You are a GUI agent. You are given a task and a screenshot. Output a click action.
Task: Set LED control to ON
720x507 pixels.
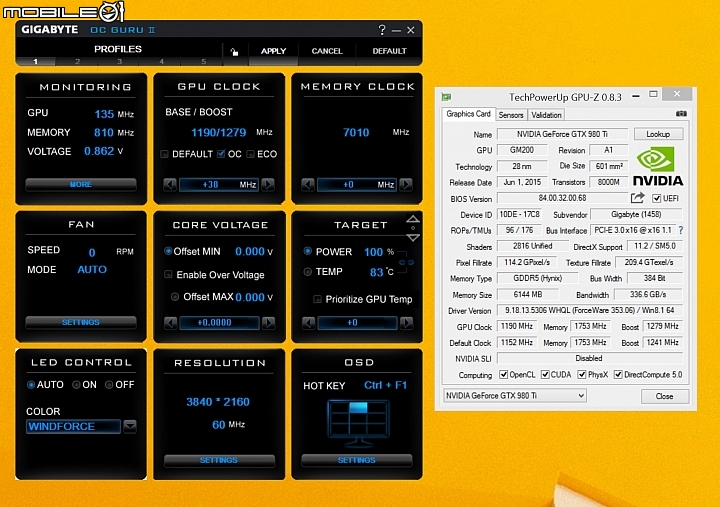click(x=76, y=385)
